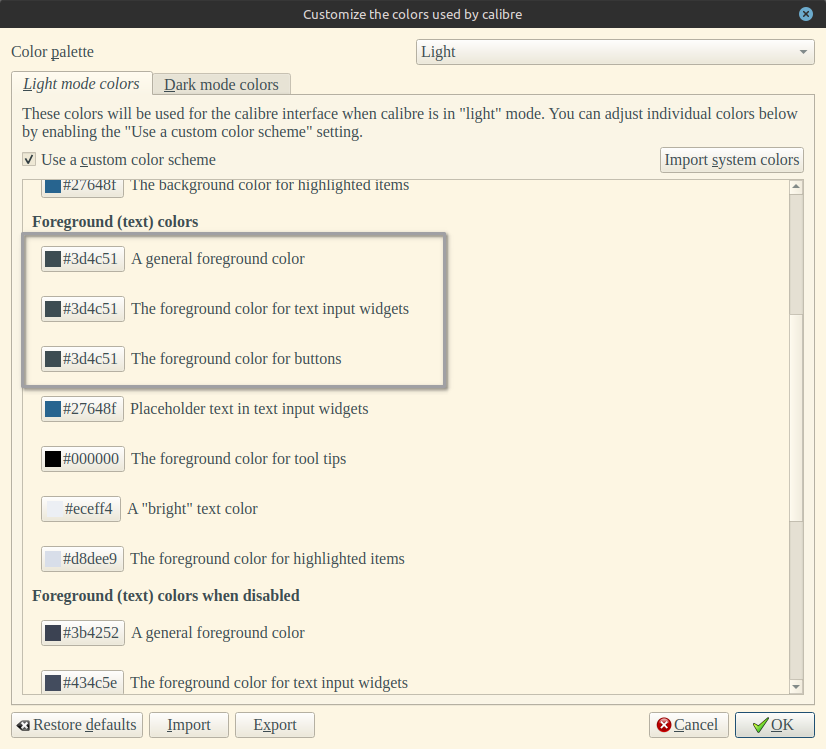826x749 pixels.
Task: Click the Import button
Action: 189,725
